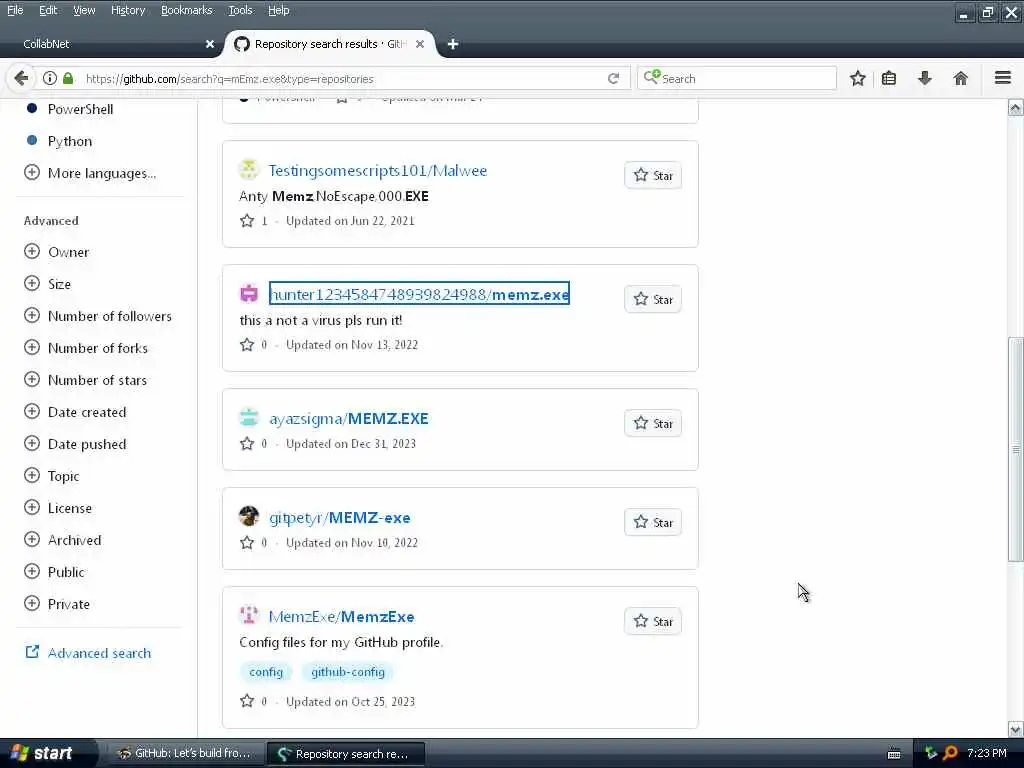The image size is (1024, 768).
Task: Click the green padlock security icon
Action: pos(68,78)
